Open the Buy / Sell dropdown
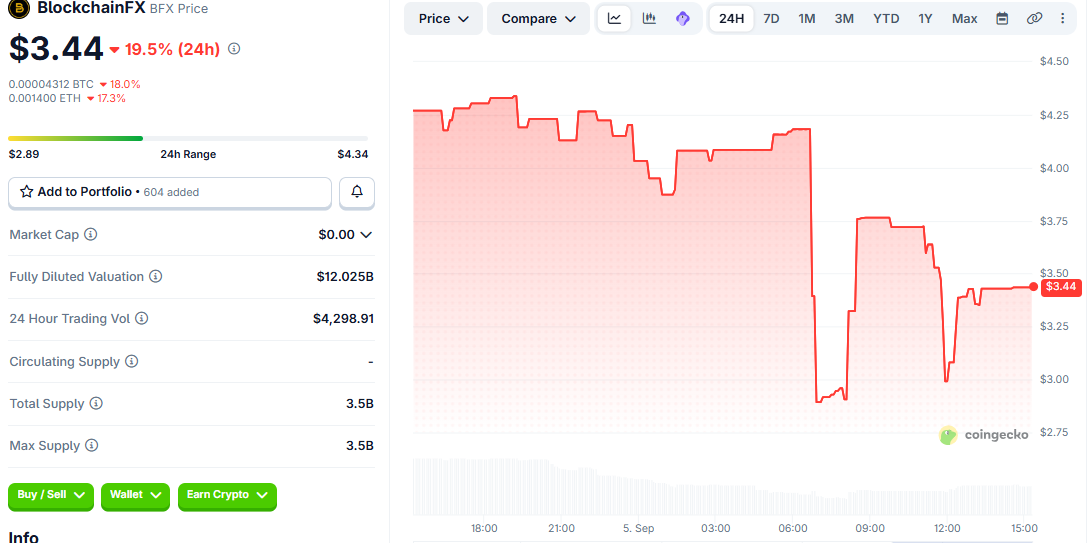1090x543 pixels. 51,495
